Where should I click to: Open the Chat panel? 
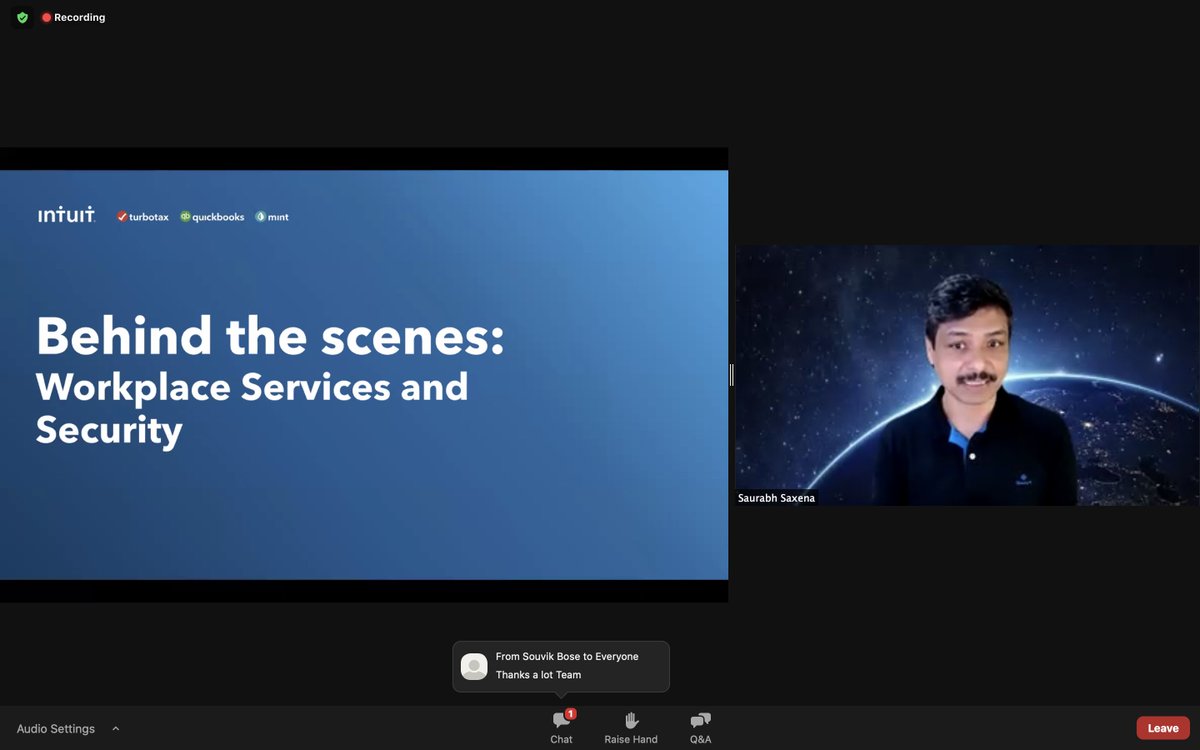point(561,728)
